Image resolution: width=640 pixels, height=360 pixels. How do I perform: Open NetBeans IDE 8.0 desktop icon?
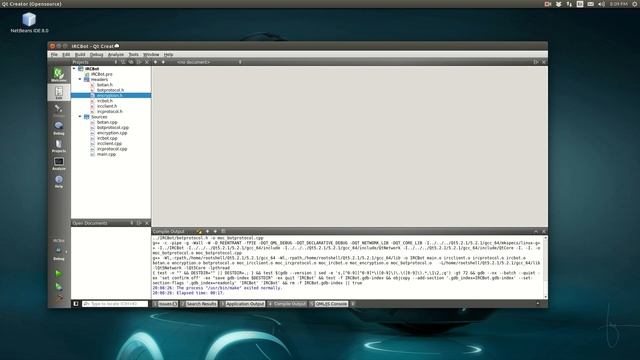[29, 23]
